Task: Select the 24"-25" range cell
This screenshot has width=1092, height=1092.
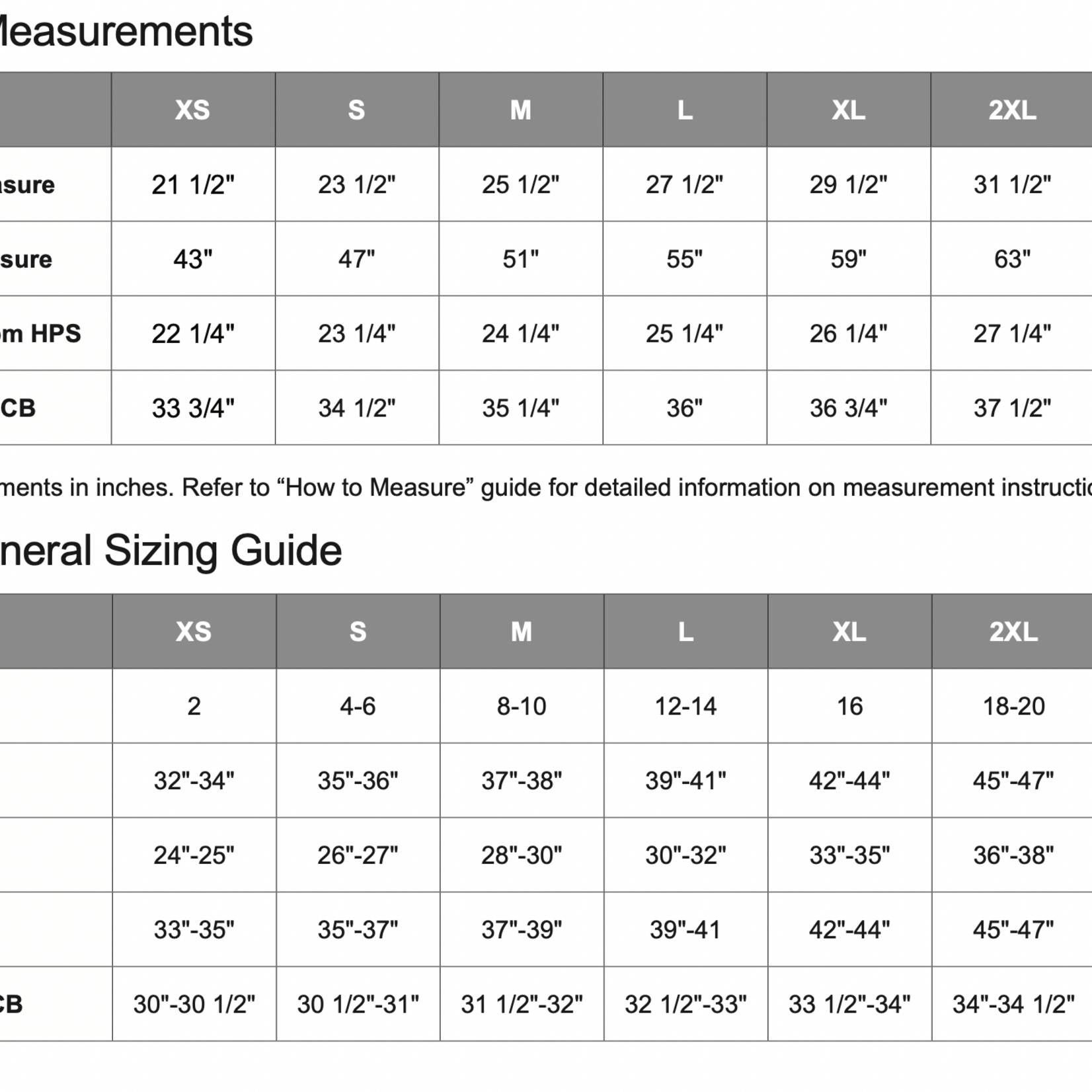Action: point(194,855)
